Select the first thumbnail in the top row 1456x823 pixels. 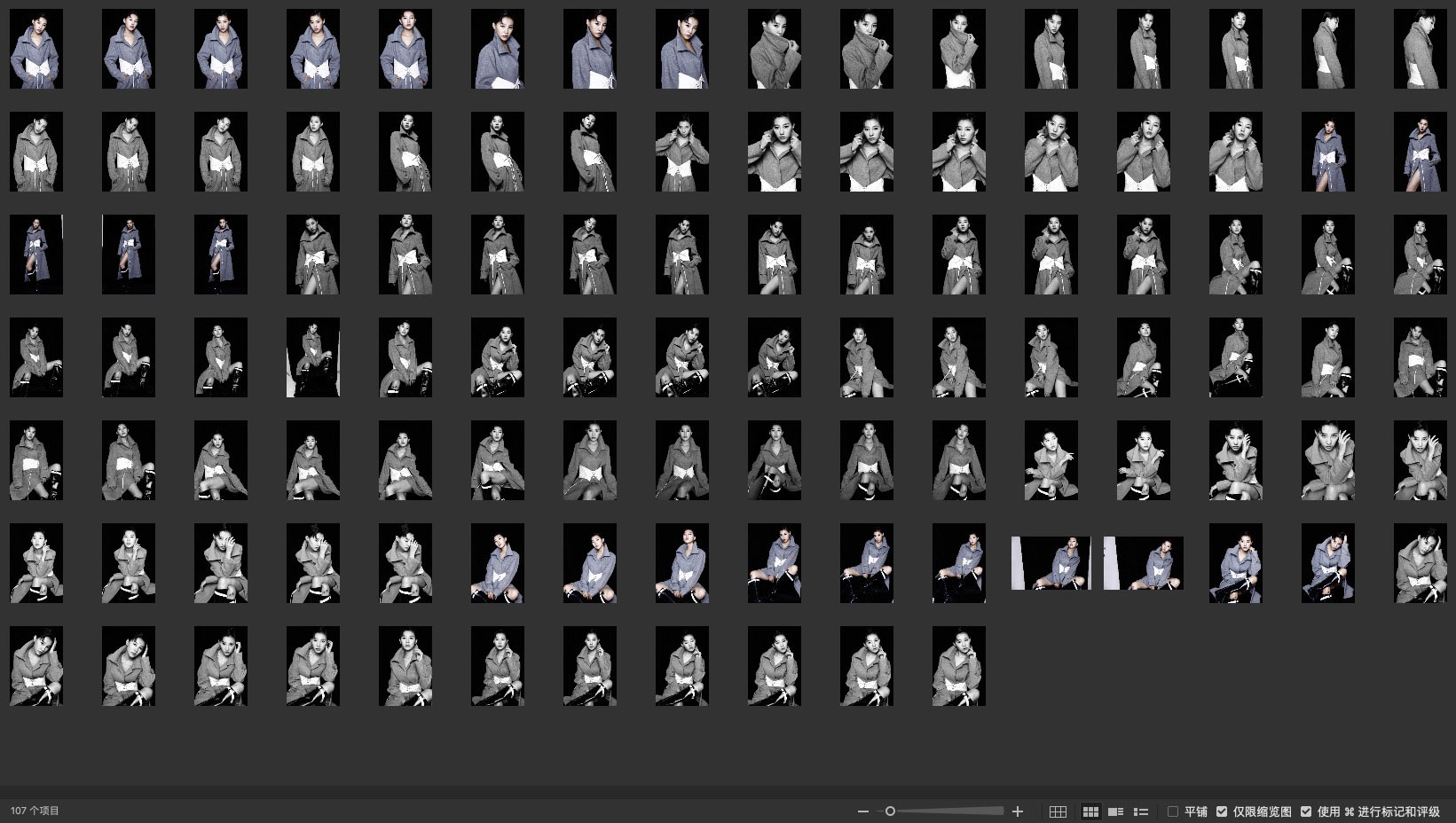point(36,49)
